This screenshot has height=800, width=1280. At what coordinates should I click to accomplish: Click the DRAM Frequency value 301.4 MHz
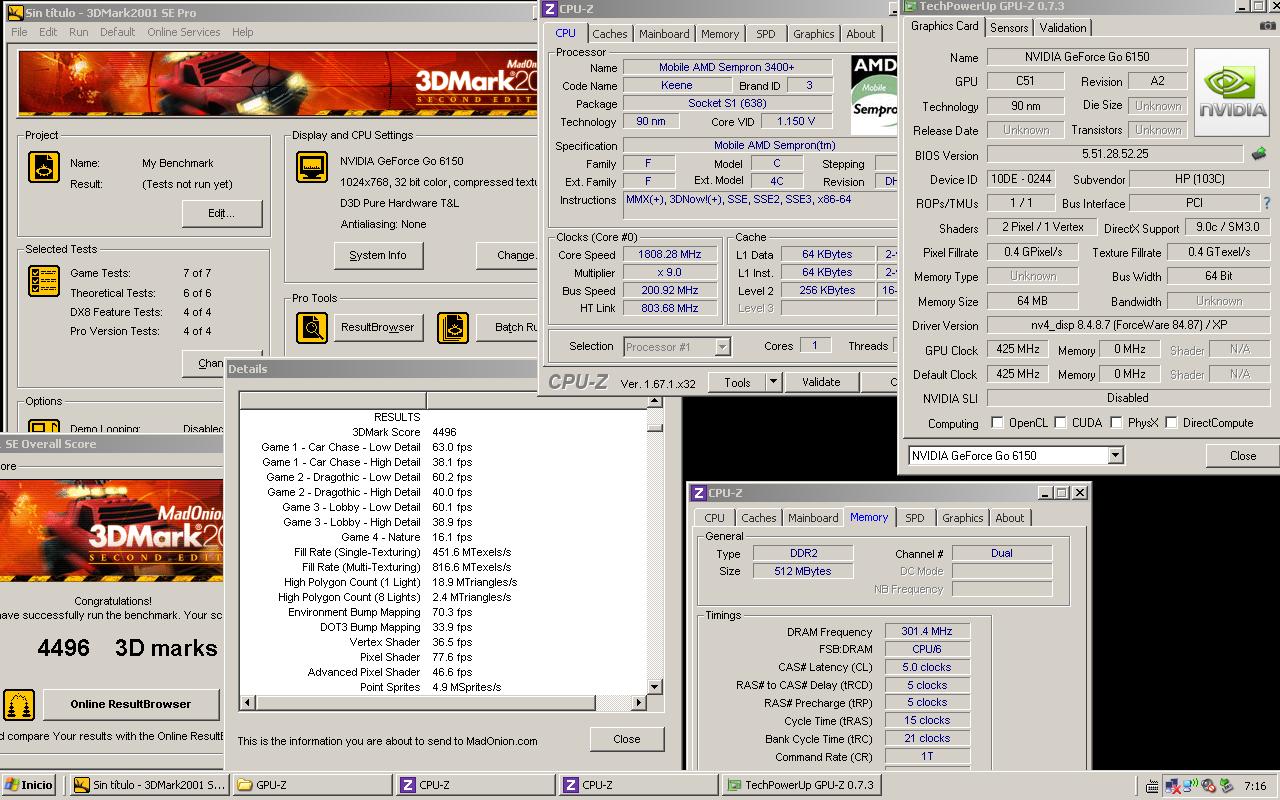pyautogui.click(x=926, y=632)
